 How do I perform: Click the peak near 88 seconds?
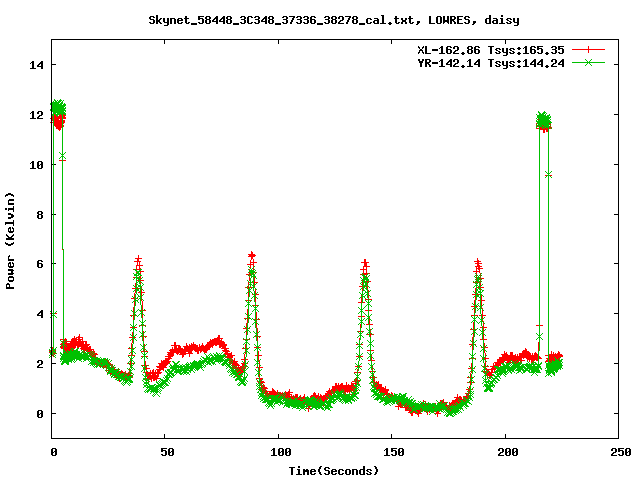click(252, 256)
